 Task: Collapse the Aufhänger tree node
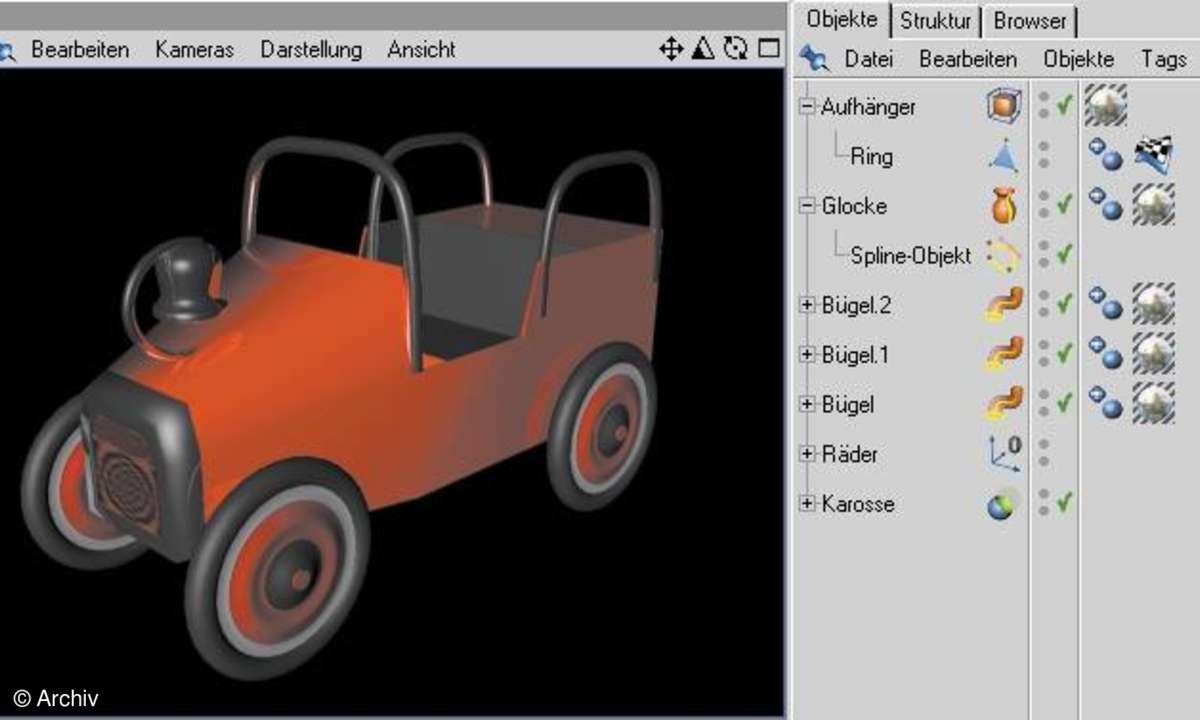(x=807, y=106)
